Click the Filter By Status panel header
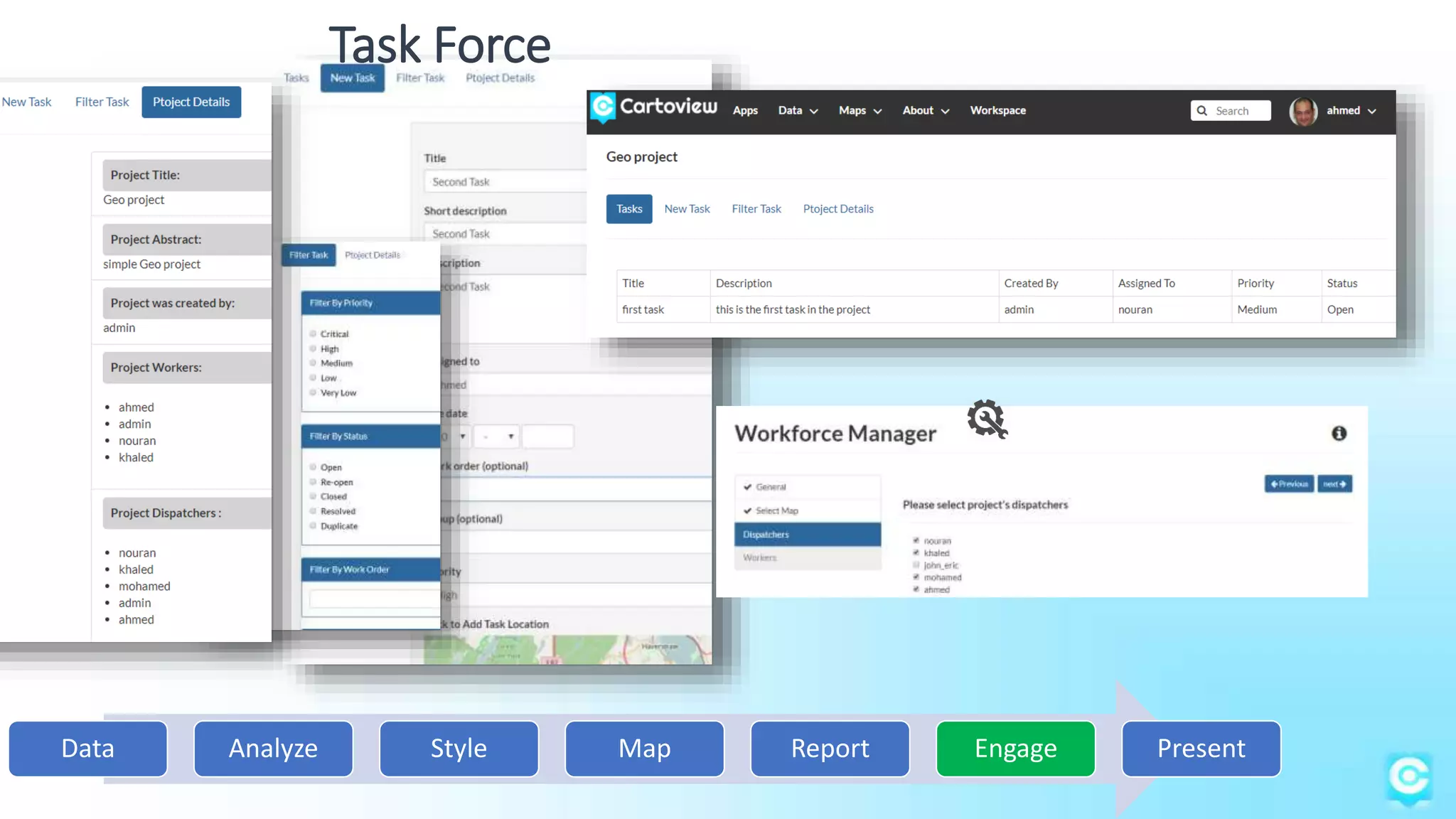 (371, 437)
